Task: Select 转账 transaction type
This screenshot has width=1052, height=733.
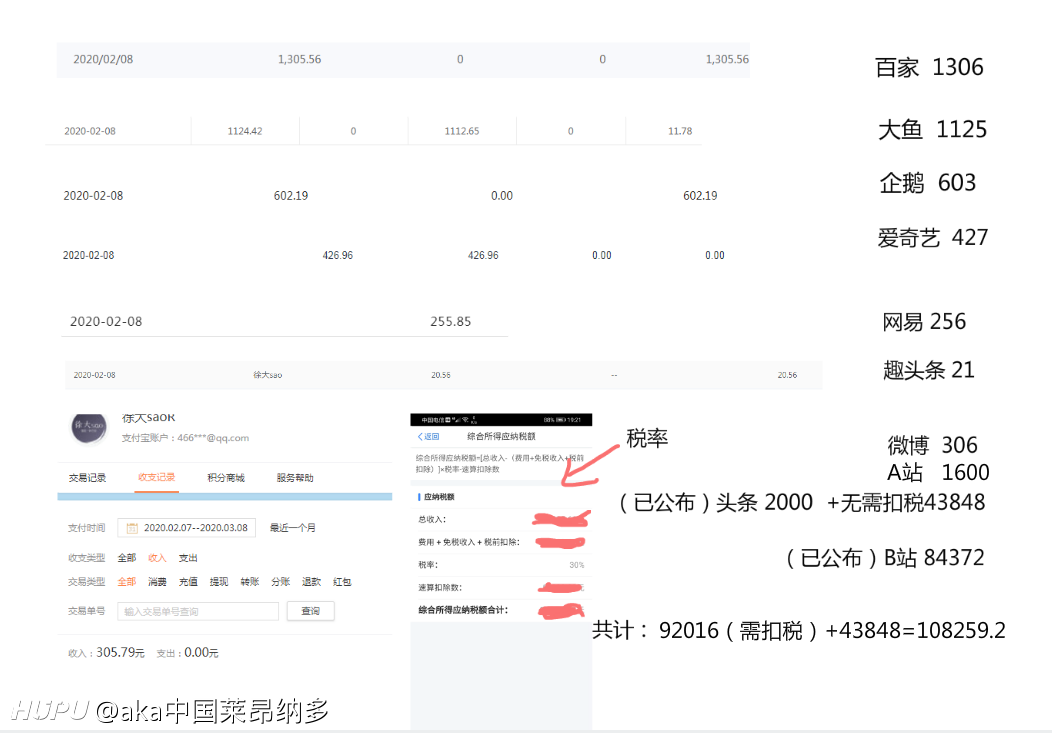Action: tap(250, 581)
